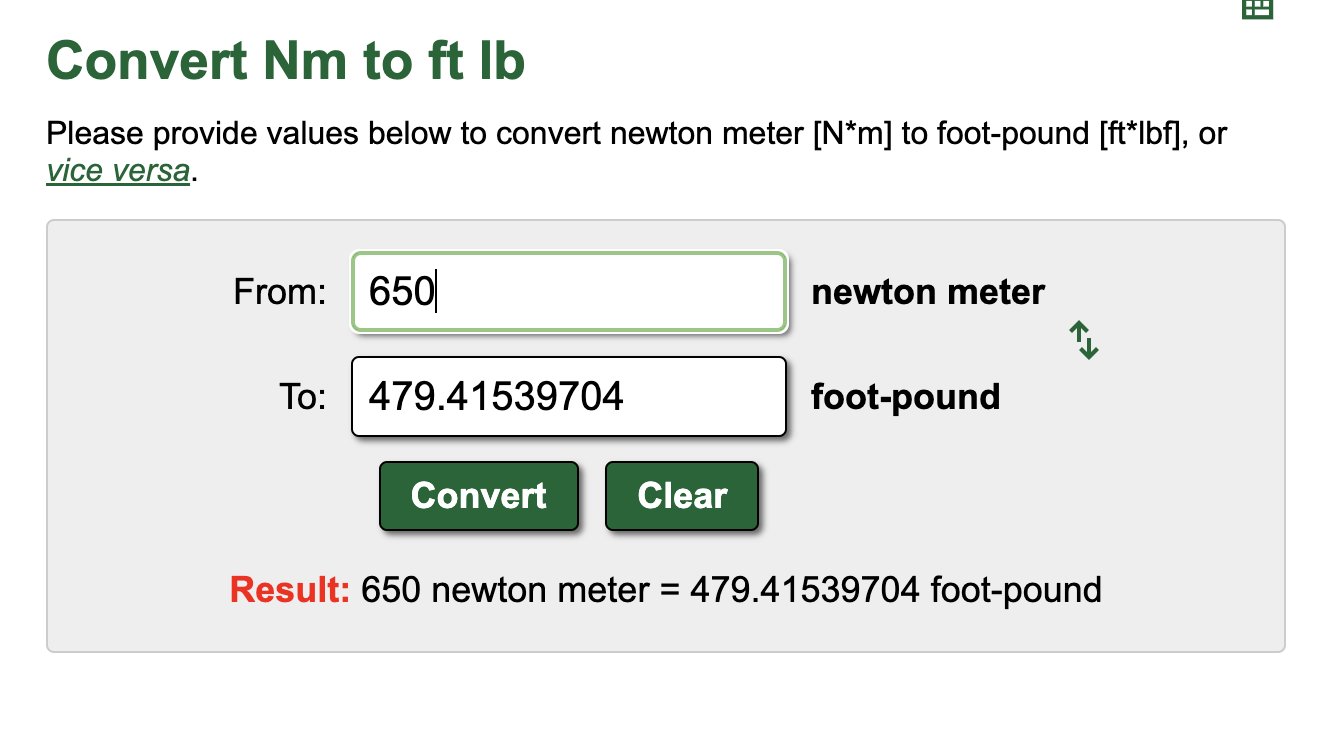Open the calculator icon at top right

(x=1257, y=8)
